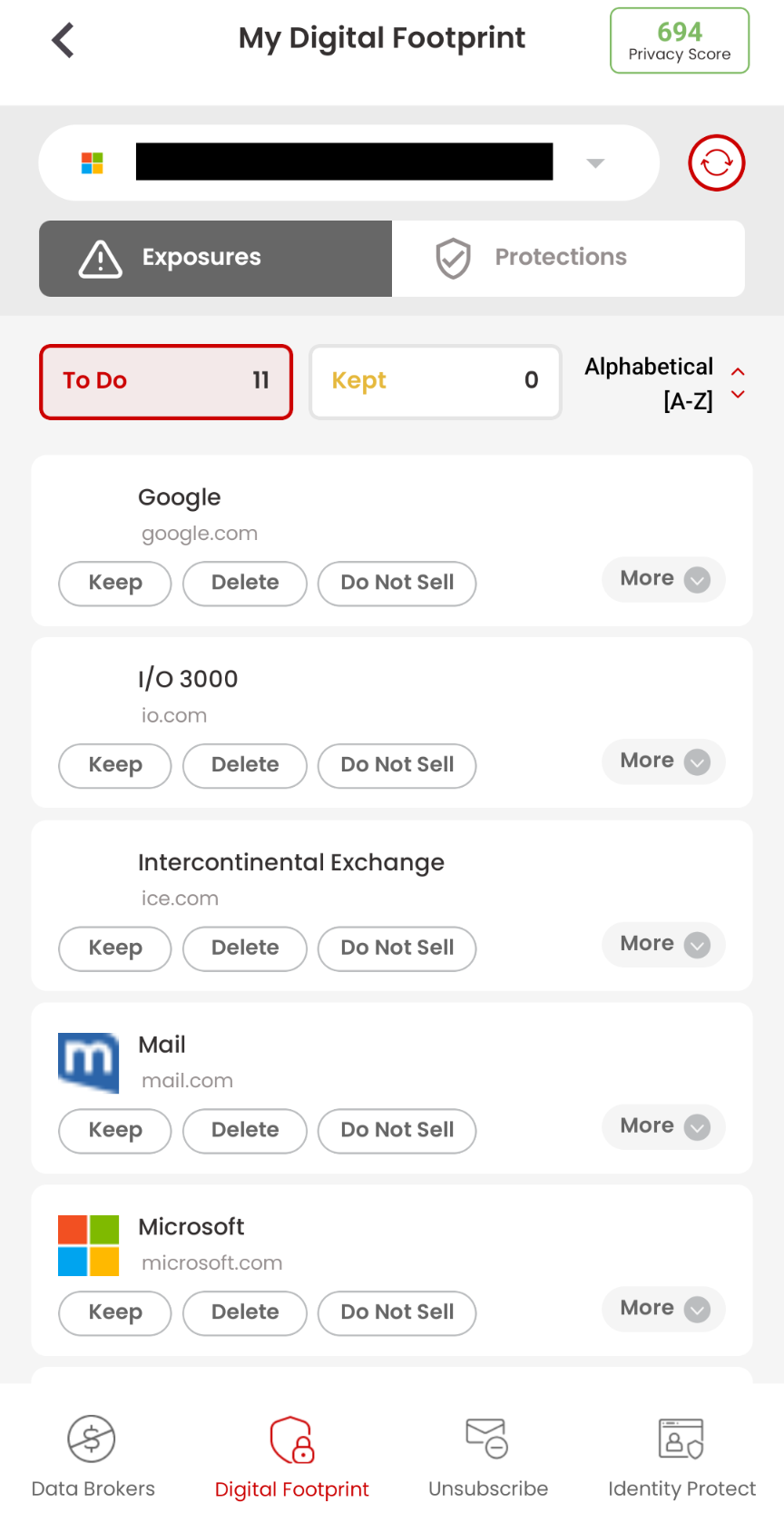Click Delete for Intercontinental Exchange
The image size is (784, 1513).
(x=245, y=948)
